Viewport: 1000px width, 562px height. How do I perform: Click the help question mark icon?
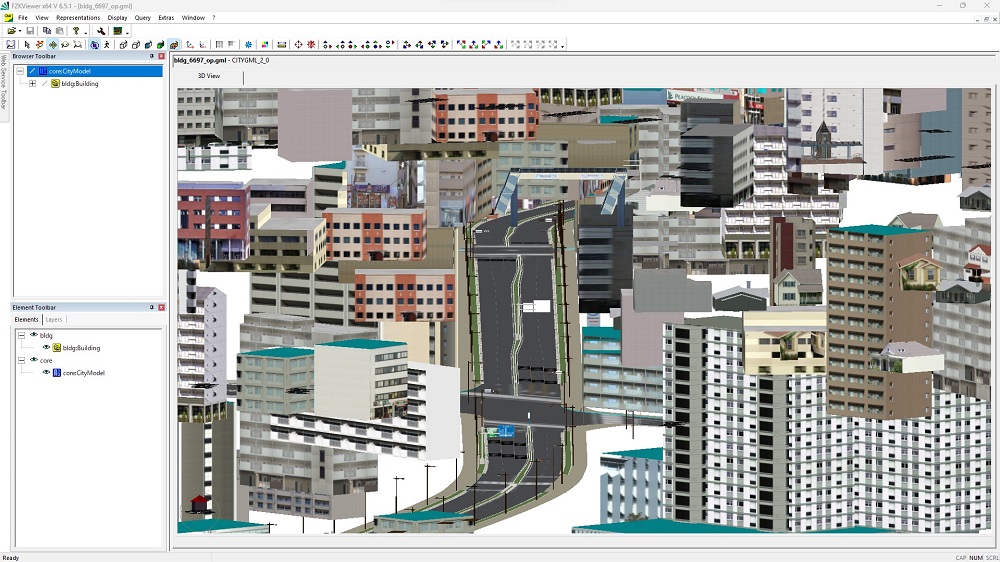tap(76, 31)
